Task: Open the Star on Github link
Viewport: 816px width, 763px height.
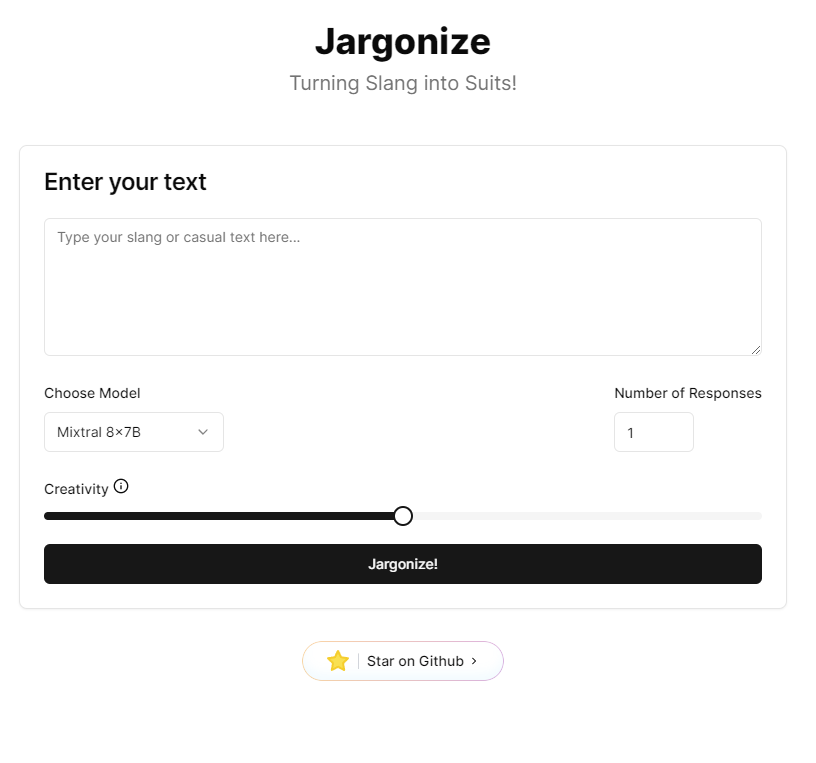Action: coord(403,661)
